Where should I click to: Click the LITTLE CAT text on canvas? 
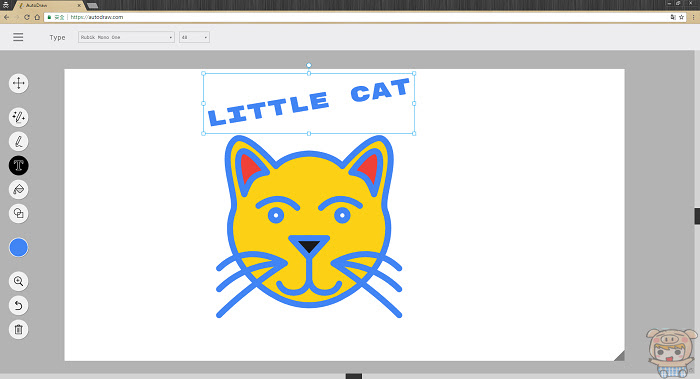(x=308, y=103)
